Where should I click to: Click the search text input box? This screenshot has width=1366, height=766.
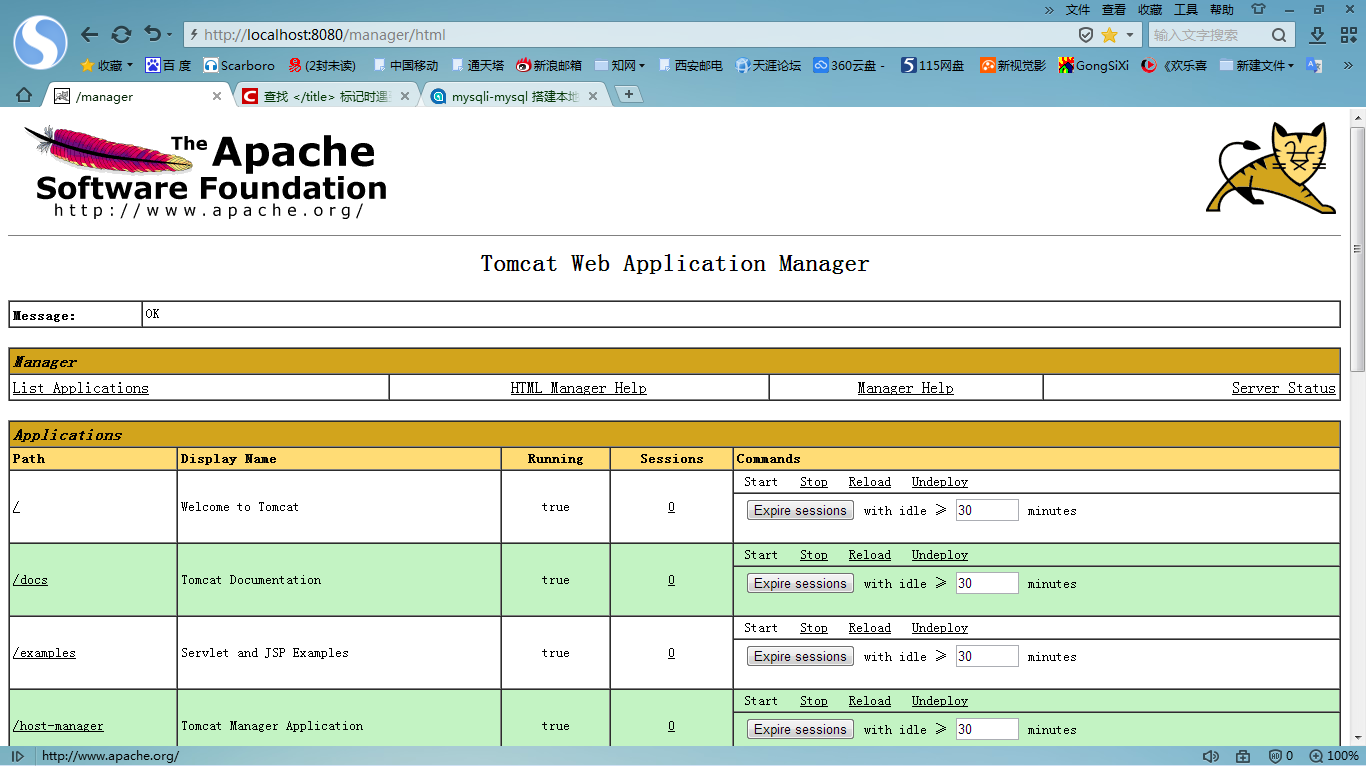click(x=1210, y=35)
